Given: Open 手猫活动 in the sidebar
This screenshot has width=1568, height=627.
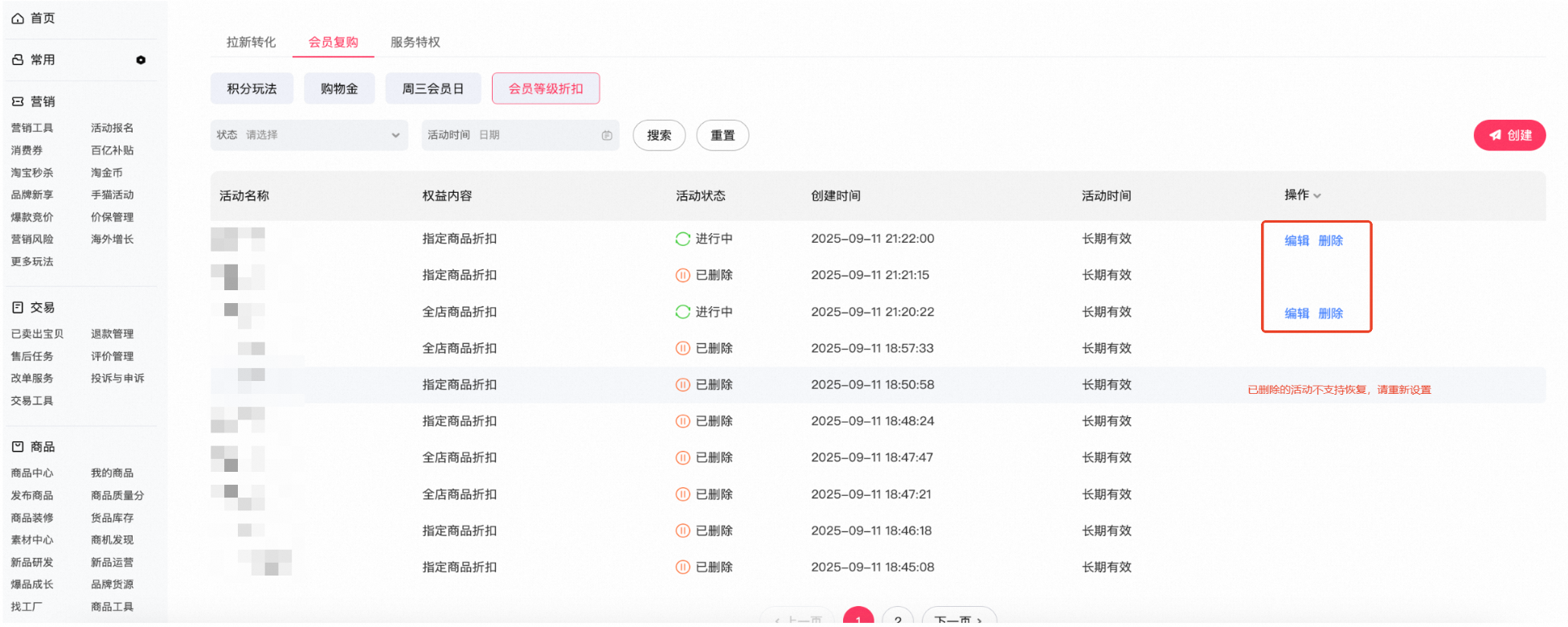Looking at the screenshot, I should coord(113,195).
